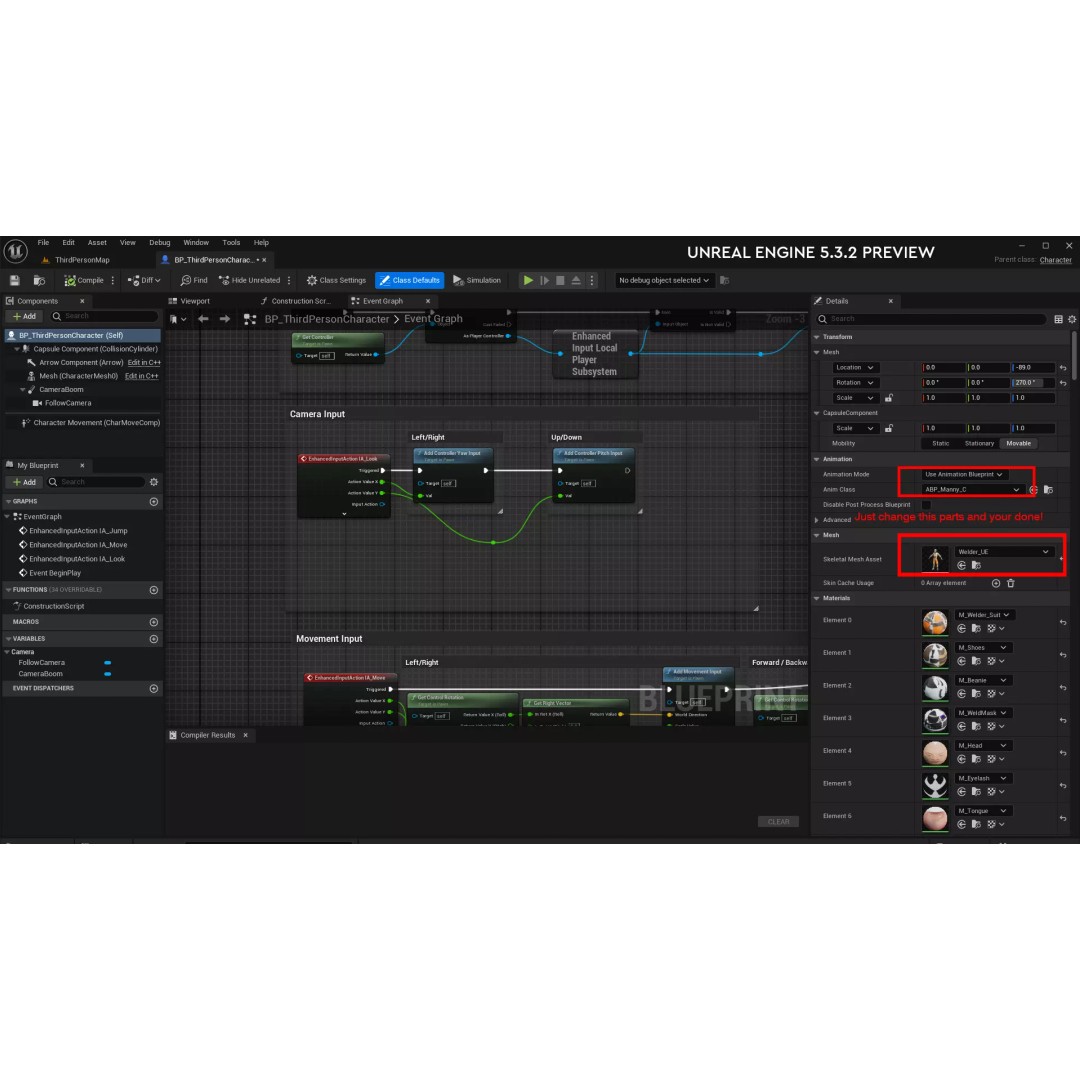The width and height of the screenshot is (1080, 1080).
Task: Toggle CapsuleComponent Scale lock icon
Action: [x=889, y=428]
